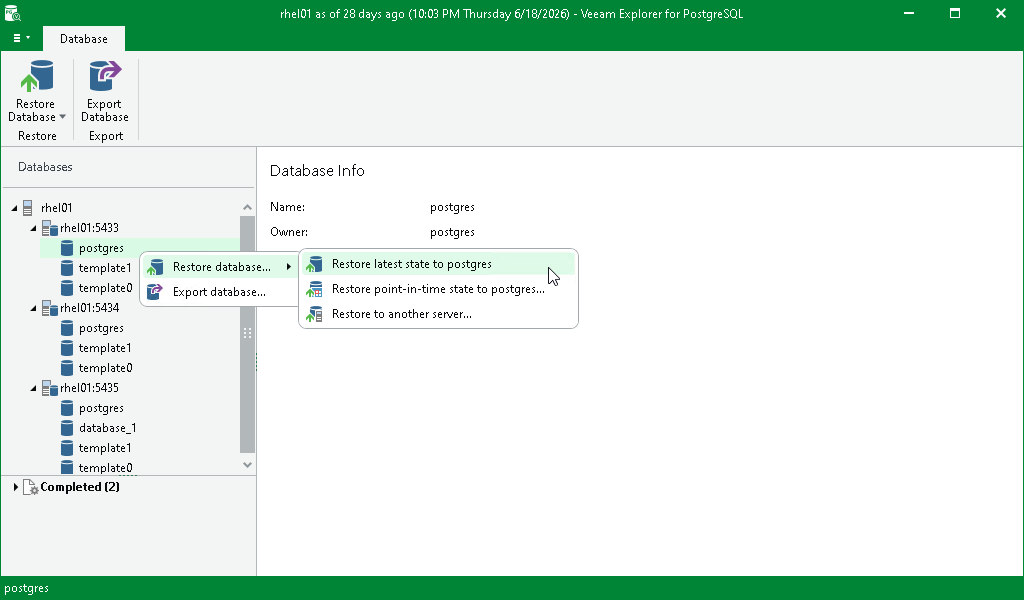Close the Veeam Explorer window
This screenshot has width=1024, height=600.
click(1000, 13)
